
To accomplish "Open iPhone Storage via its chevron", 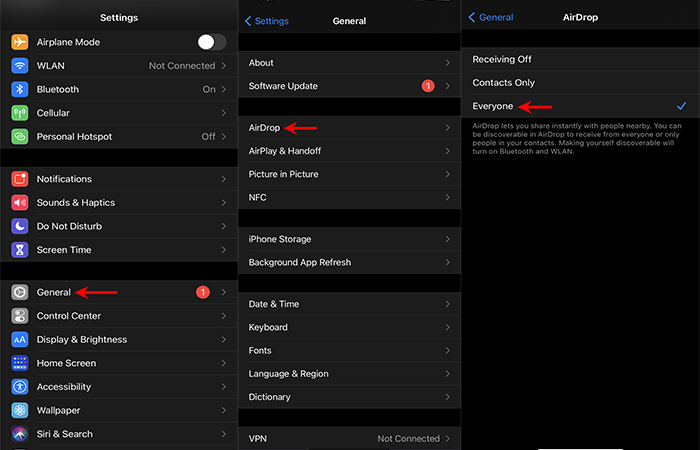I will tap(447, 239).
